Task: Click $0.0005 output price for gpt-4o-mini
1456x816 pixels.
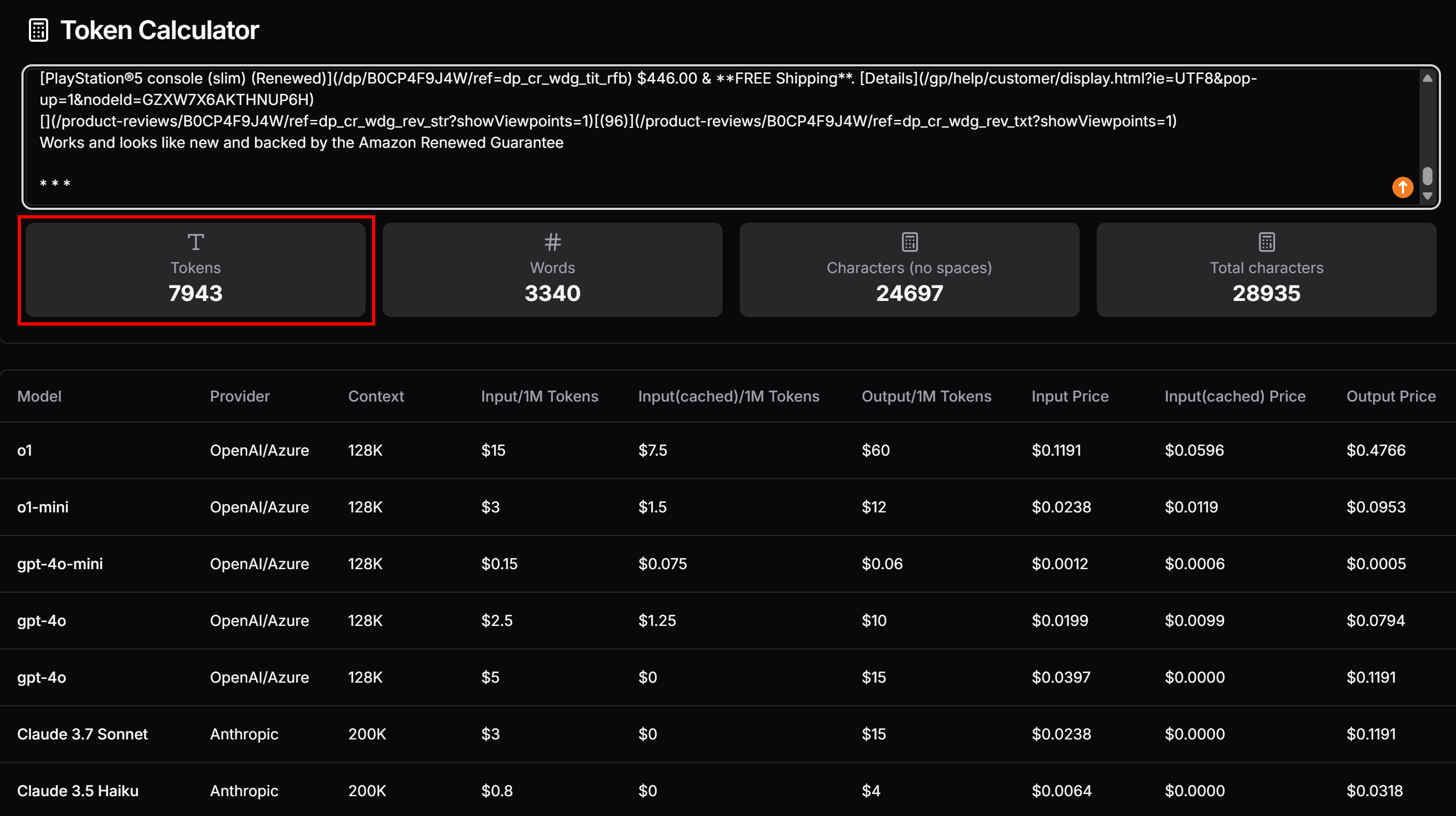Action: click(x=1376, y=564)
